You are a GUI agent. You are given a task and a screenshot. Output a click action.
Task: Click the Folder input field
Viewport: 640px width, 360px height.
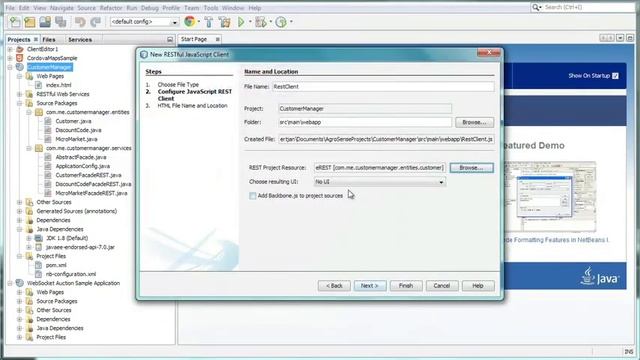pyautogui.click(x=365, y=122)
